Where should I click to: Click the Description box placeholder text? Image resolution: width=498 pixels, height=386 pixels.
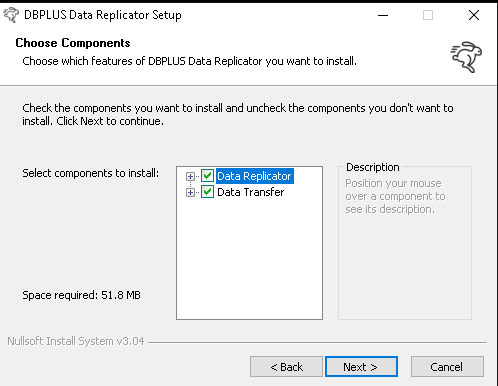tap(395, 196)
